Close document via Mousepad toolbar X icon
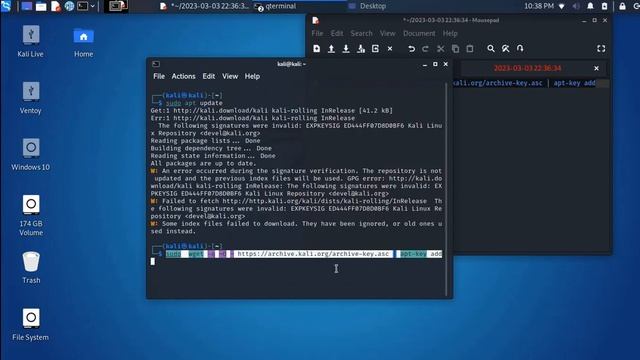 [x=390, y=49]
